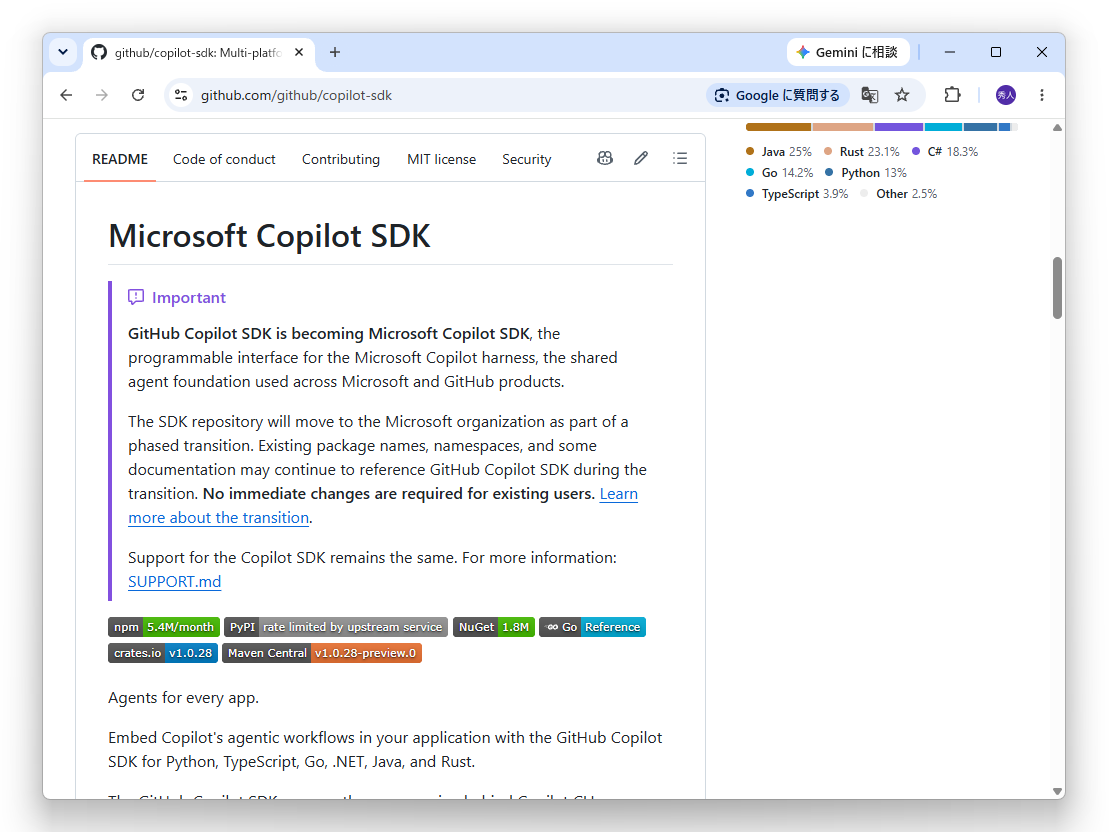
Task: Open the Contributing tab
Action: click(341, 159)
